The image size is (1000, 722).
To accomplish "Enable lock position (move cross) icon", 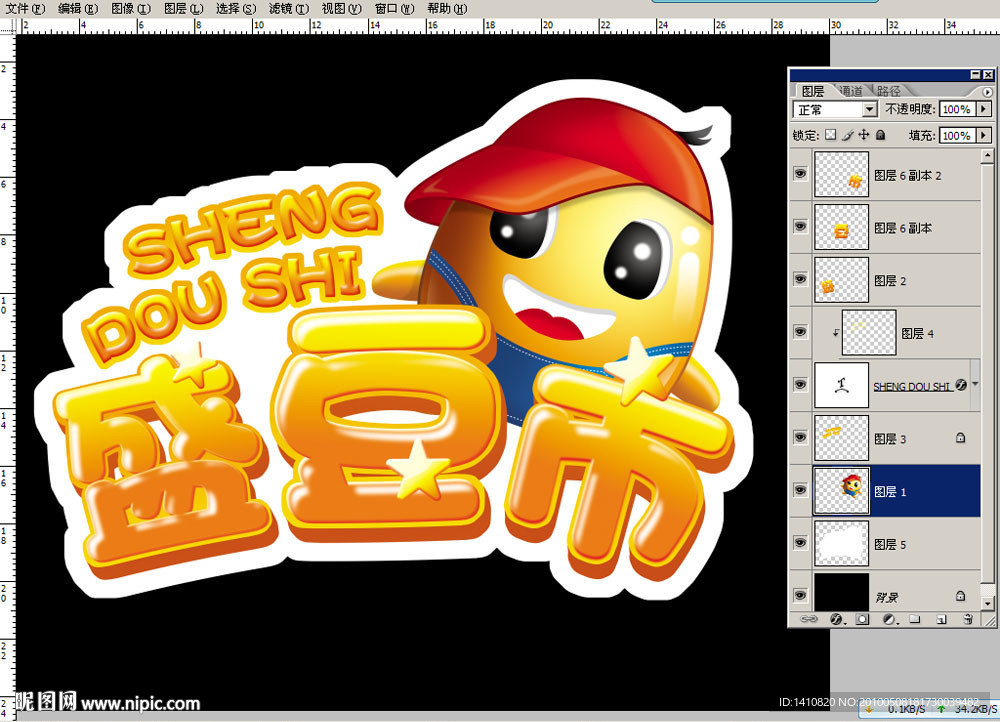I will [864, 135].
